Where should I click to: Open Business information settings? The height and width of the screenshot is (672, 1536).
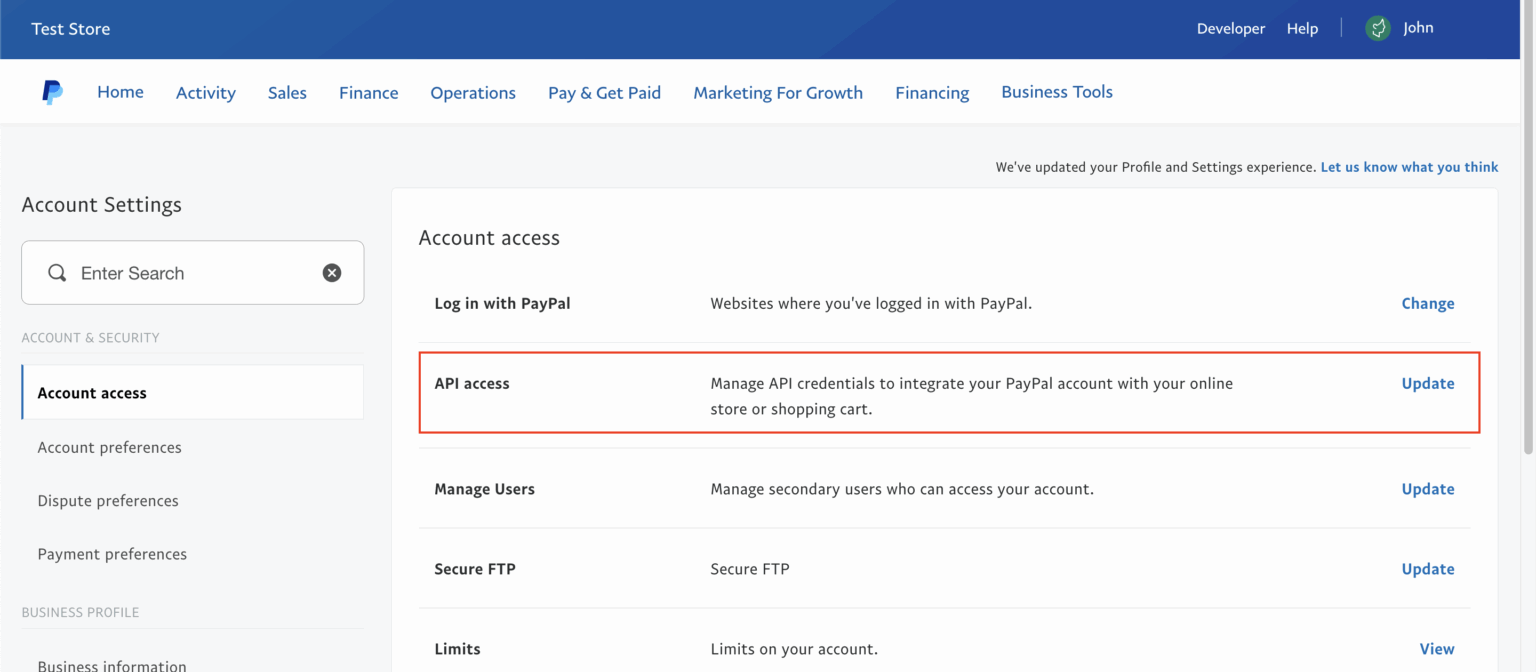coord(111,663)
